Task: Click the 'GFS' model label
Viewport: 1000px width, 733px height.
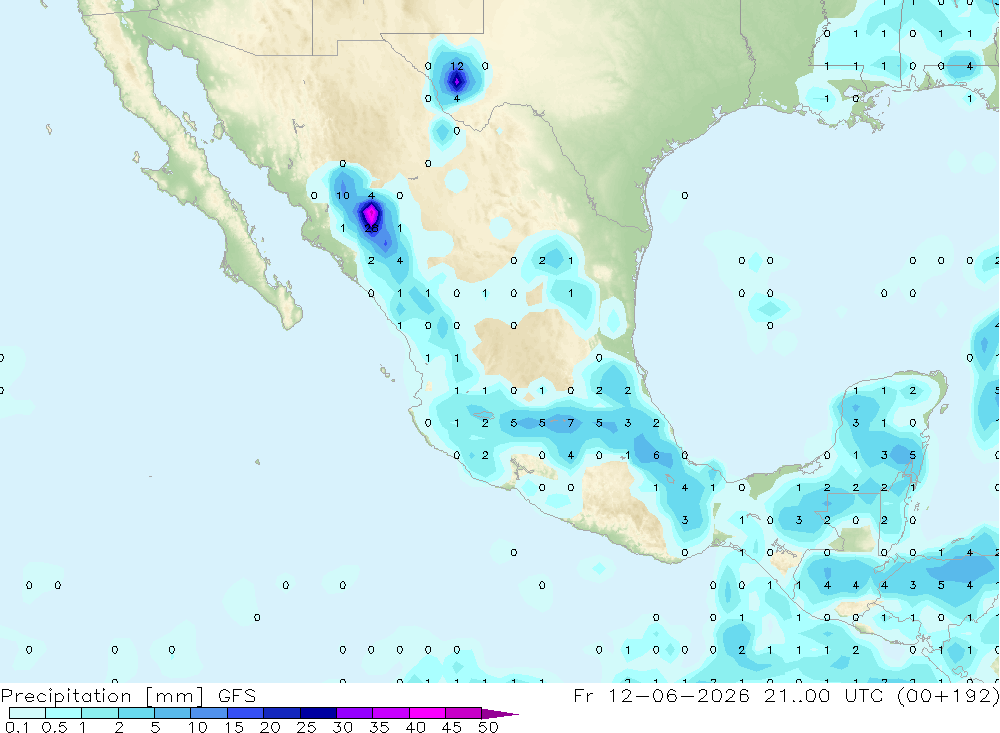Action: coord(237,696)
